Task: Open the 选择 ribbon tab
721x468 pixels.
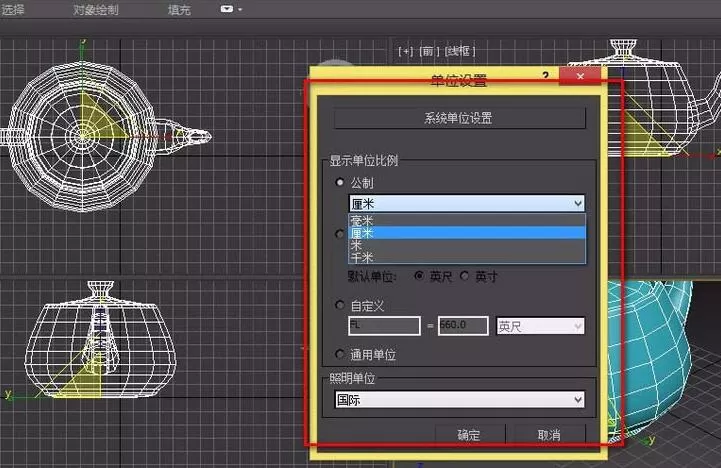Action: [x=12, y=9]
